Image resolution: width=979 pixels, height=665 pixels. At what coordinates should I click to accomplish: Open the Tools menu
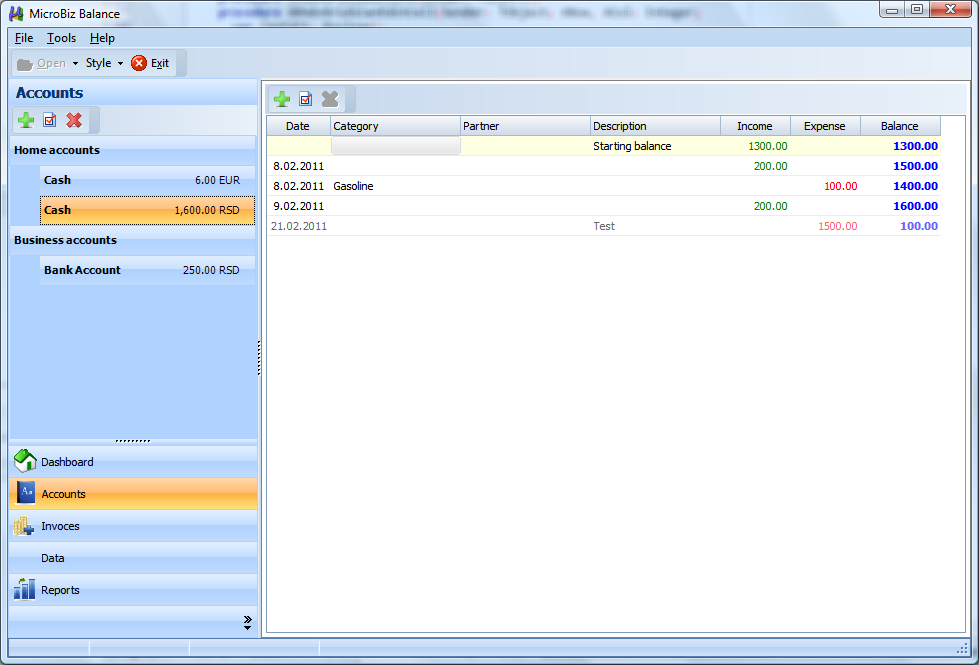[61, 38]
